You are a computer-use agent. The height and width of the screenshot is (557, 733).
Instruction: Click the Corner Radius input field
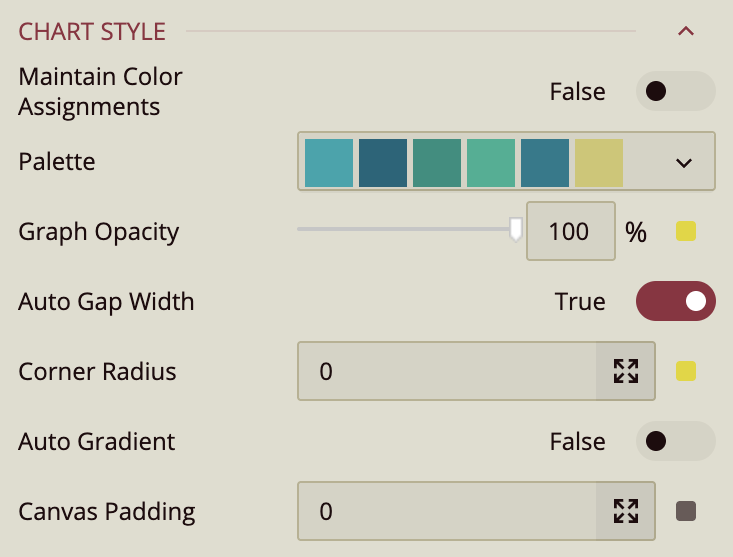coord(447,372)
